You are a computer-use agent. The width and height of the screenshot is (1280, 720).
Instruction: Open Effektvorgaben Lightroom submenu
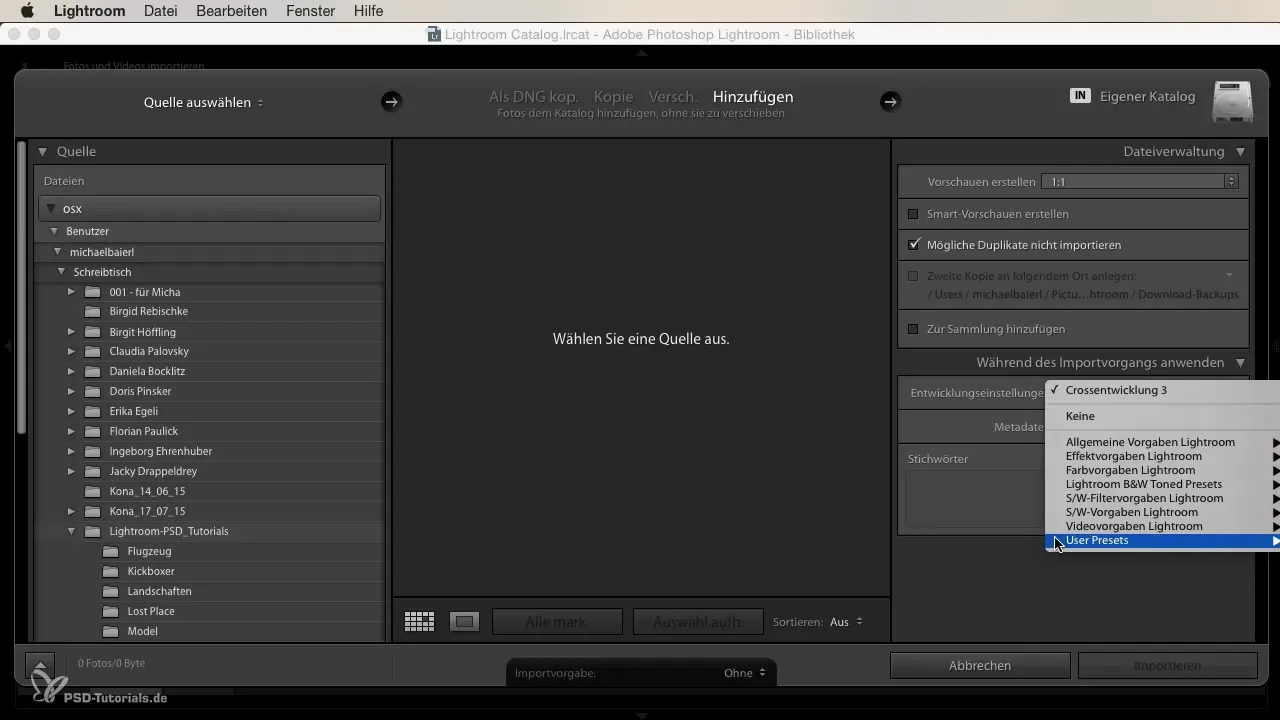click(1163, 456)
